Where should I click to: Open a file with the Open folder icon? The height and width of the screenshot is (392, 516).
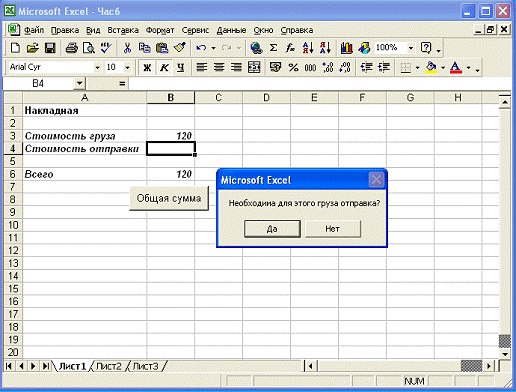(x=32, y=48)
